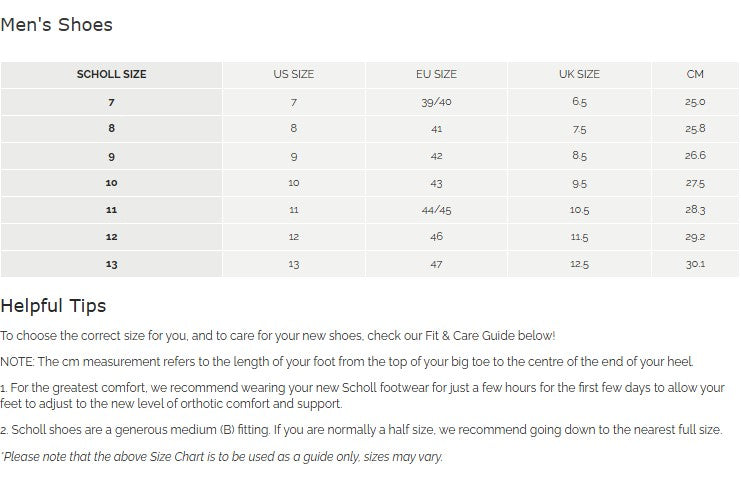
Task: Select the UK size 7.5 cell
Action: point(579,129)
